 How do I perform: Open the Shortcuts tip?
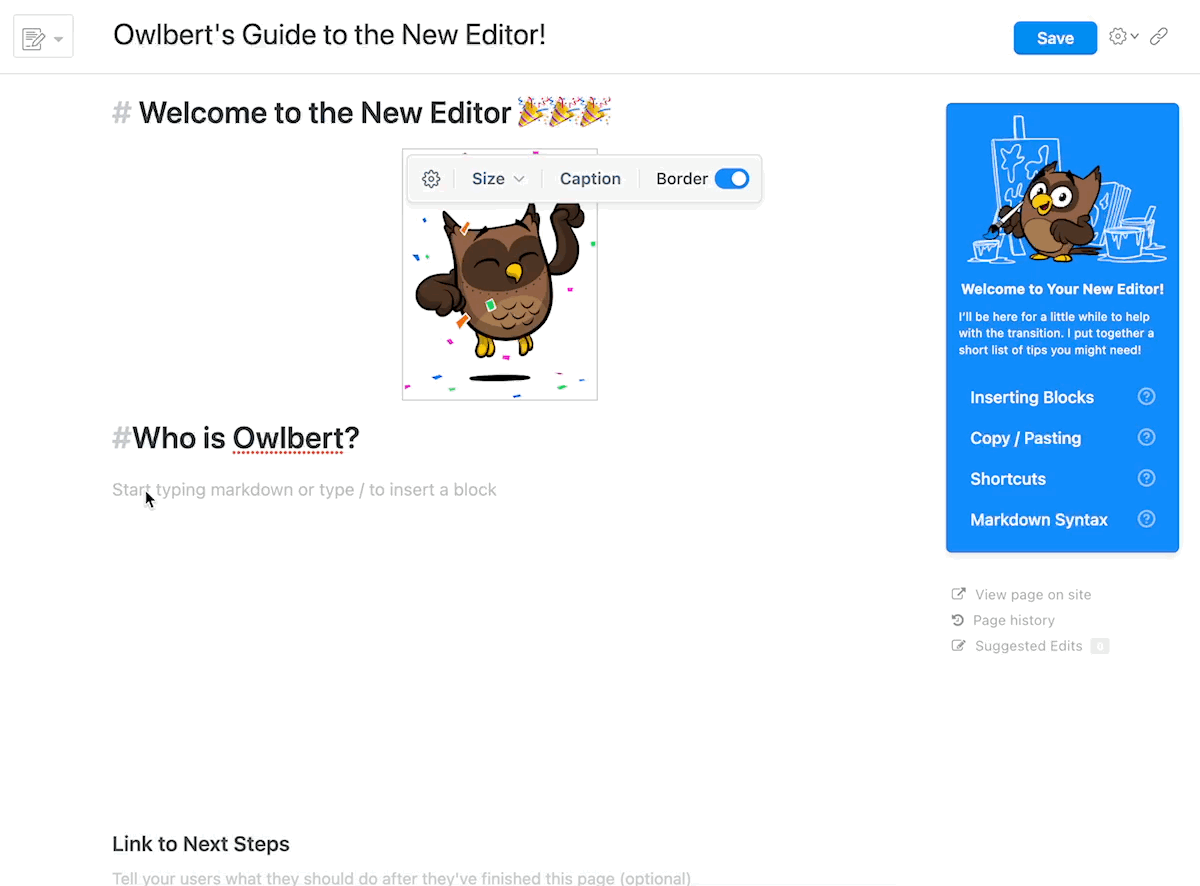click(x=1008, y=479)
